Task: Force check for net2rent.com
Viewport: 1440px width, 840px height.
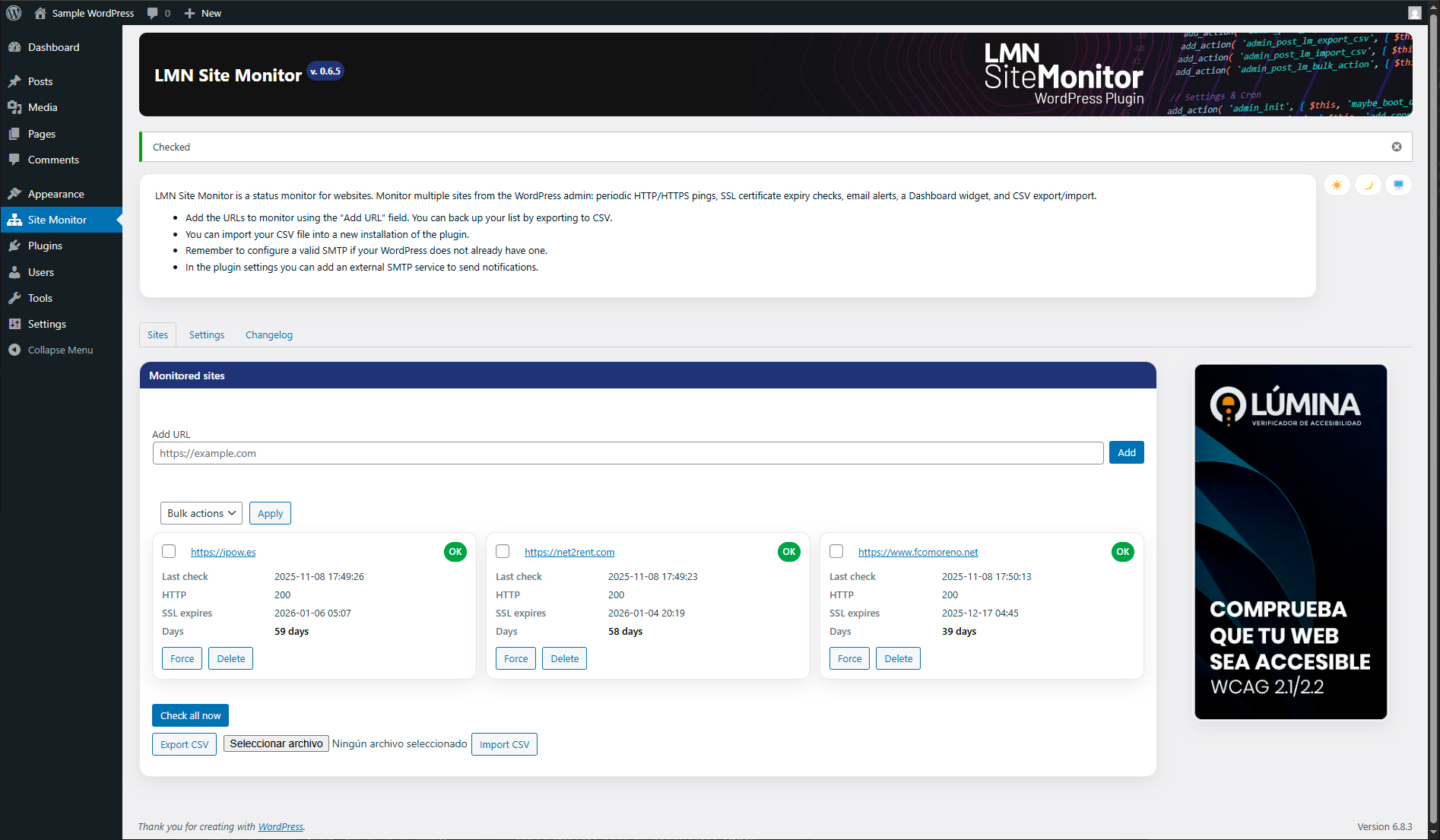Action: coord(515,658)
